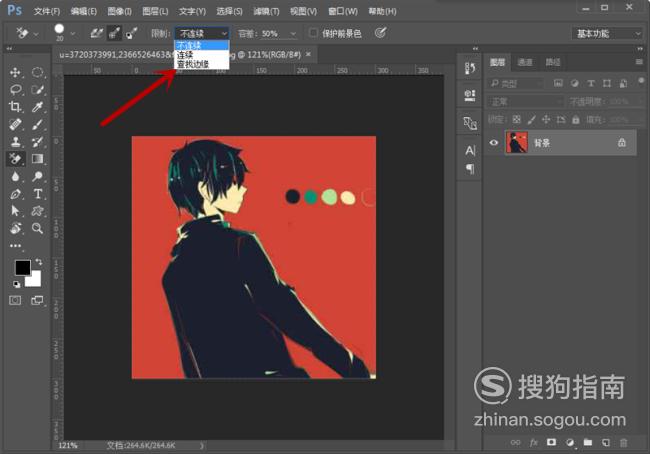Select the Pen tool

[x=15, y=194]
